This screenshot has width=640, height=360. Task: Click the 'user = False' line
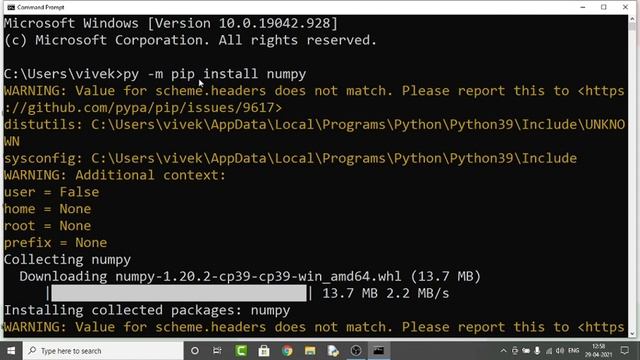tap(51, 192)
